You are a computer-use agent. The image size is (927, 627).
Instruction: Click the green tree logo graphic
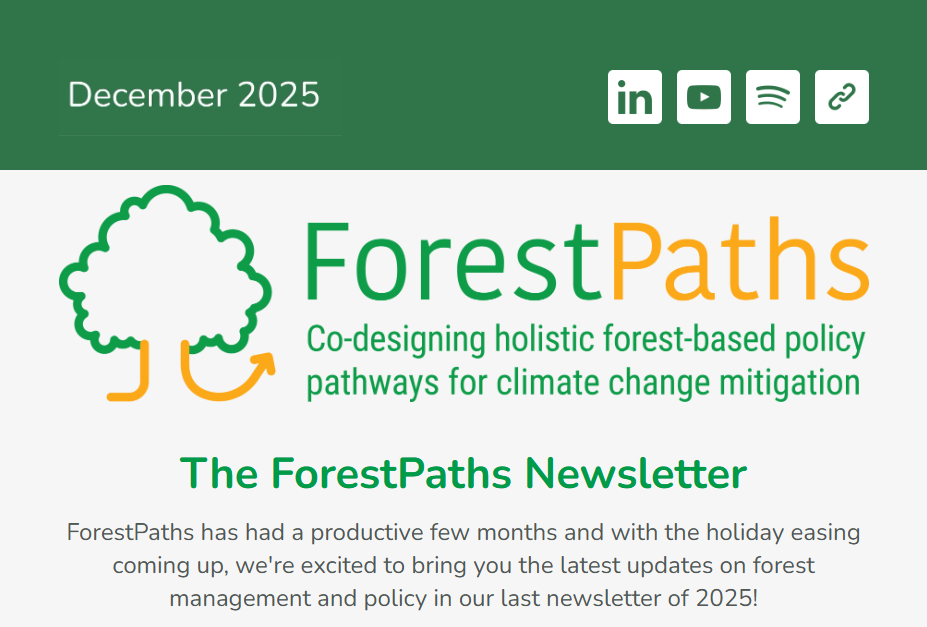point(165,265)
